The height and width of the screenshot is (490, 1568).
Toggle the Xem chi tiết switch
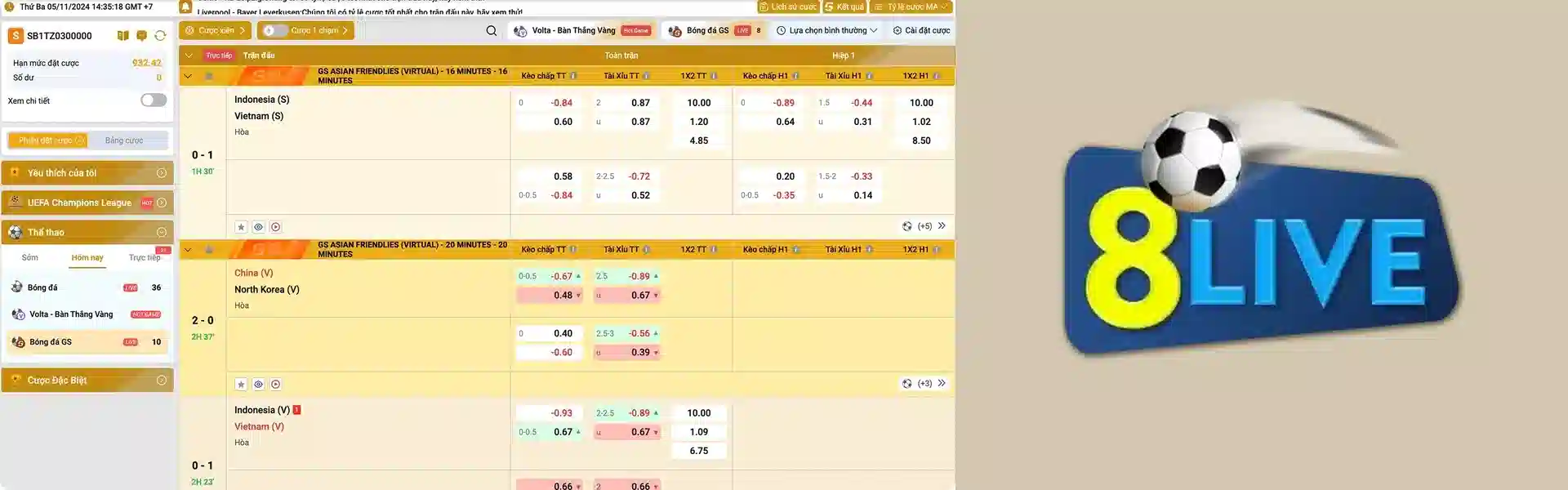click(153, 100)
